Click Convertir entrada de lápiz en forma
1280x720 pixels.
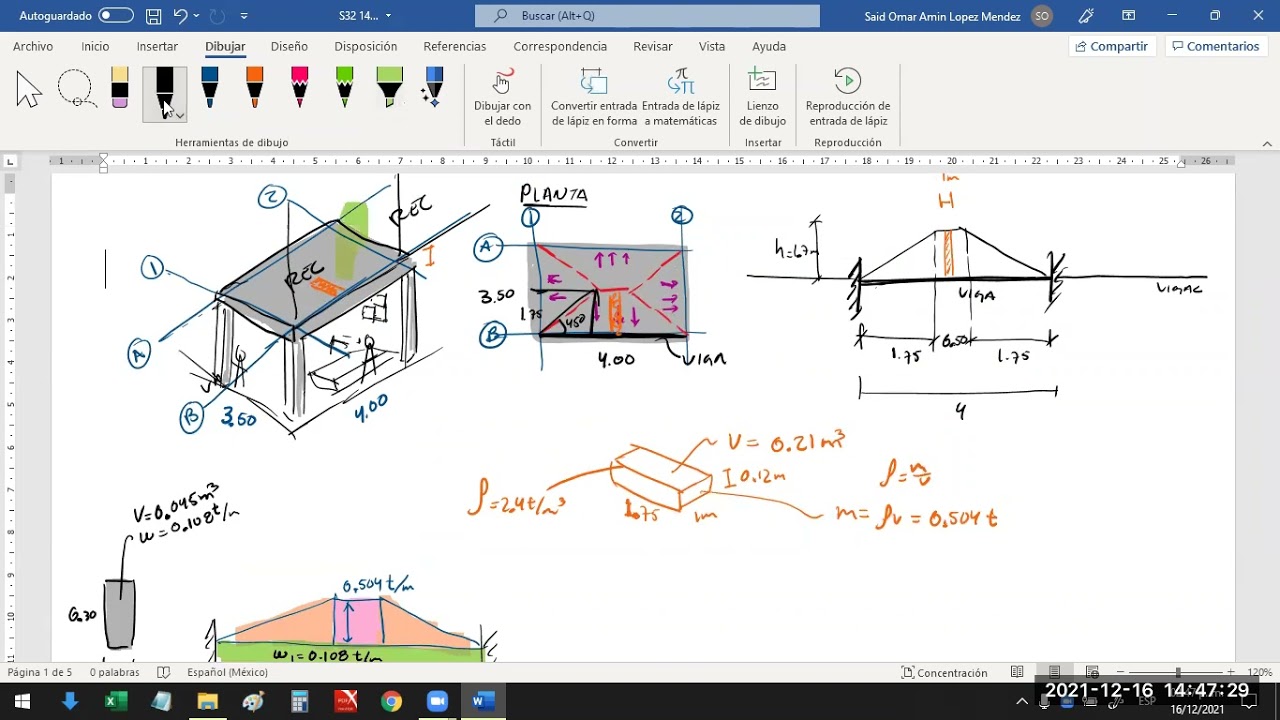(x=594, y=98)
